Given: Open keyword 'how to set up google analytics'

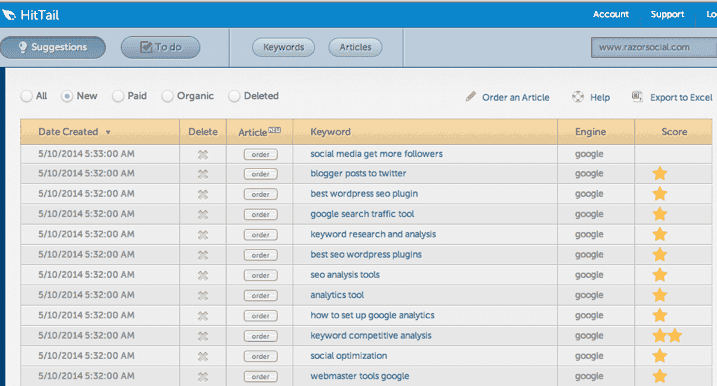Looking at the screenshot, I should click(x=372, y=315).
